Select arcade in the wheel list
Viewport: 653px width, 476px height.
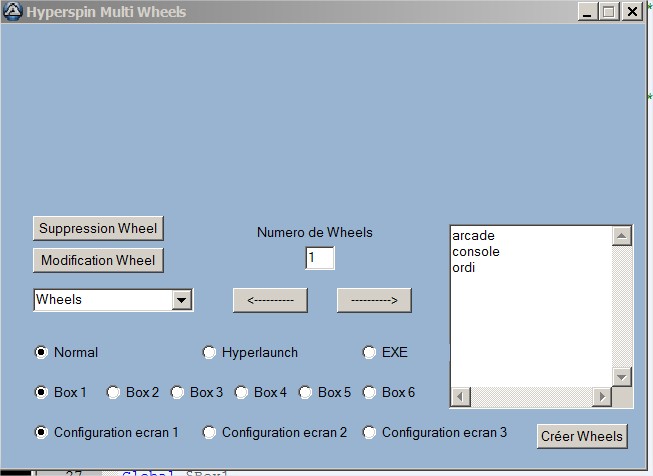tap(474, 236)
